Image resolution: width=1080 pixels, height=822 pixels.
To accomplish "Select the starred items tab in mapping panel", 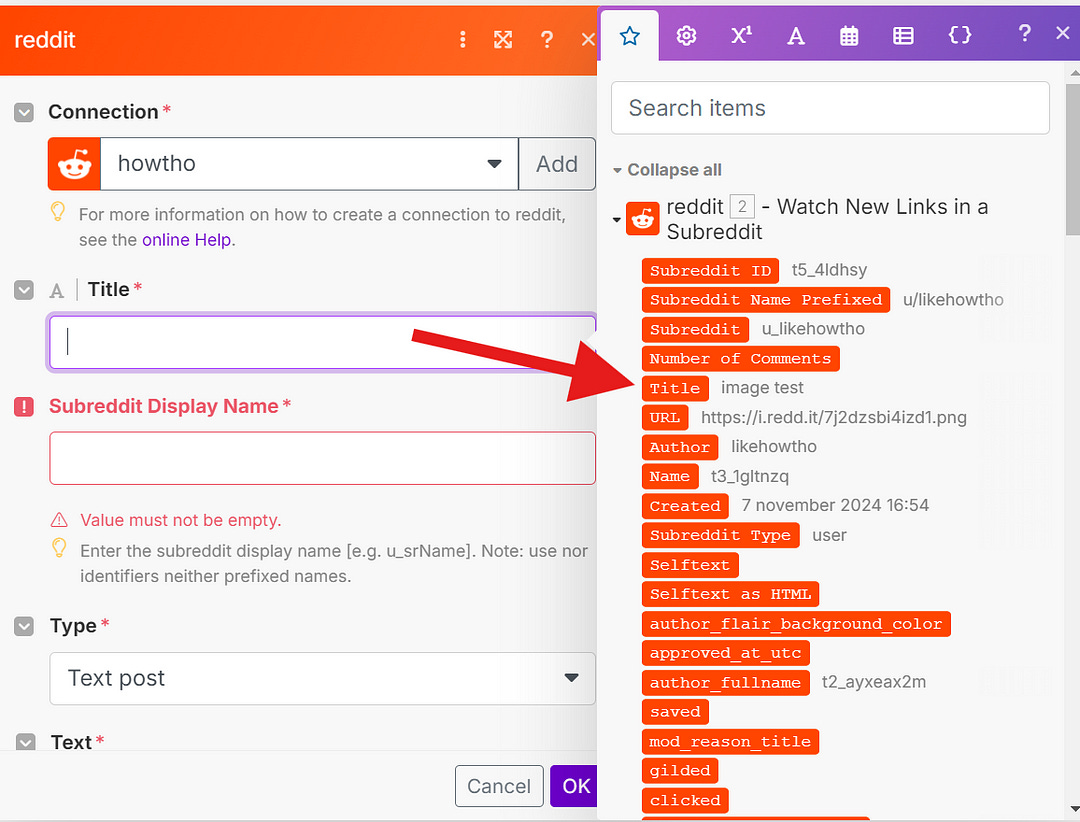I will (630, 36).
